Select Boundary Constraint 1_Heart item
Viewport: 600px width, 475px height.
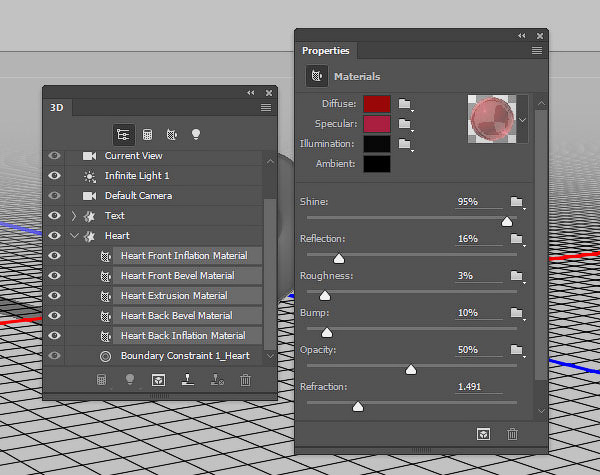(x=185, y=356)
